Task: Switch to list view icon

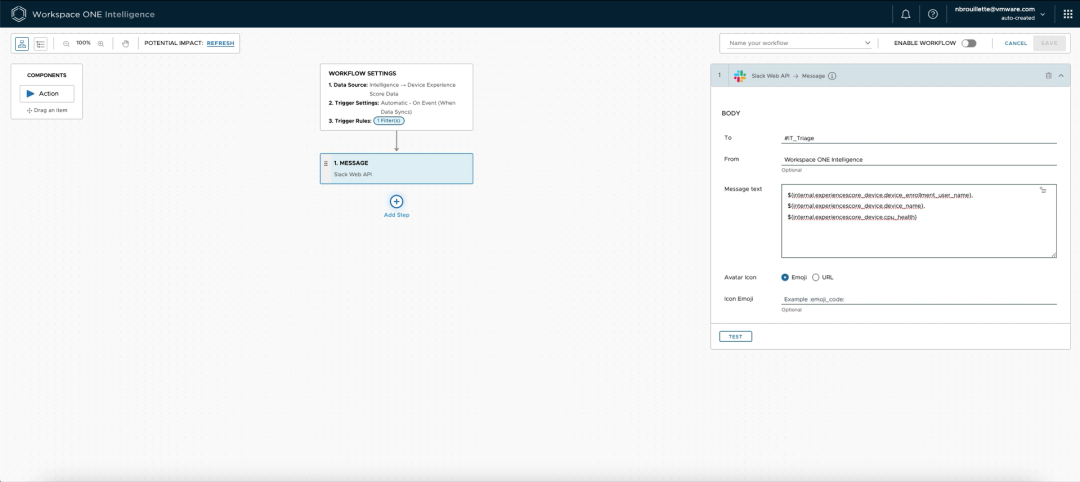Action: click(x=41, y=43)
